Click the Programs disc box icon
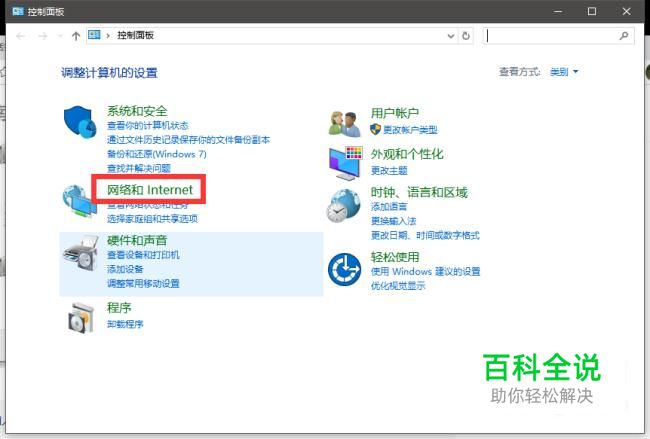The height and width of the screenshot is (439, 650). tap(81, 318)
